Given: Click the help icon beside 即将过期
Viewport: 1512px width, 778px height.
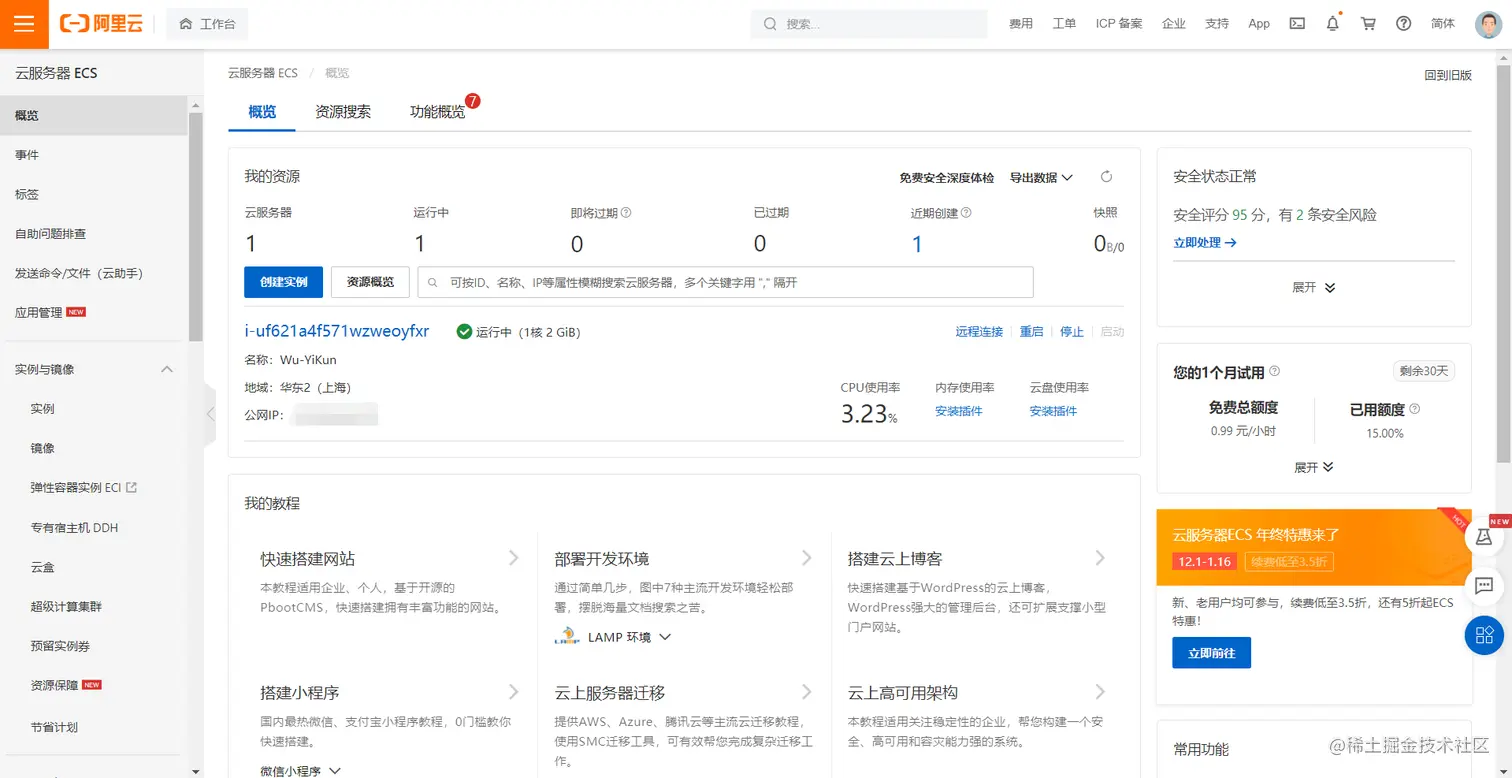Looking at the screenshot, I should [x=626, y=213].
